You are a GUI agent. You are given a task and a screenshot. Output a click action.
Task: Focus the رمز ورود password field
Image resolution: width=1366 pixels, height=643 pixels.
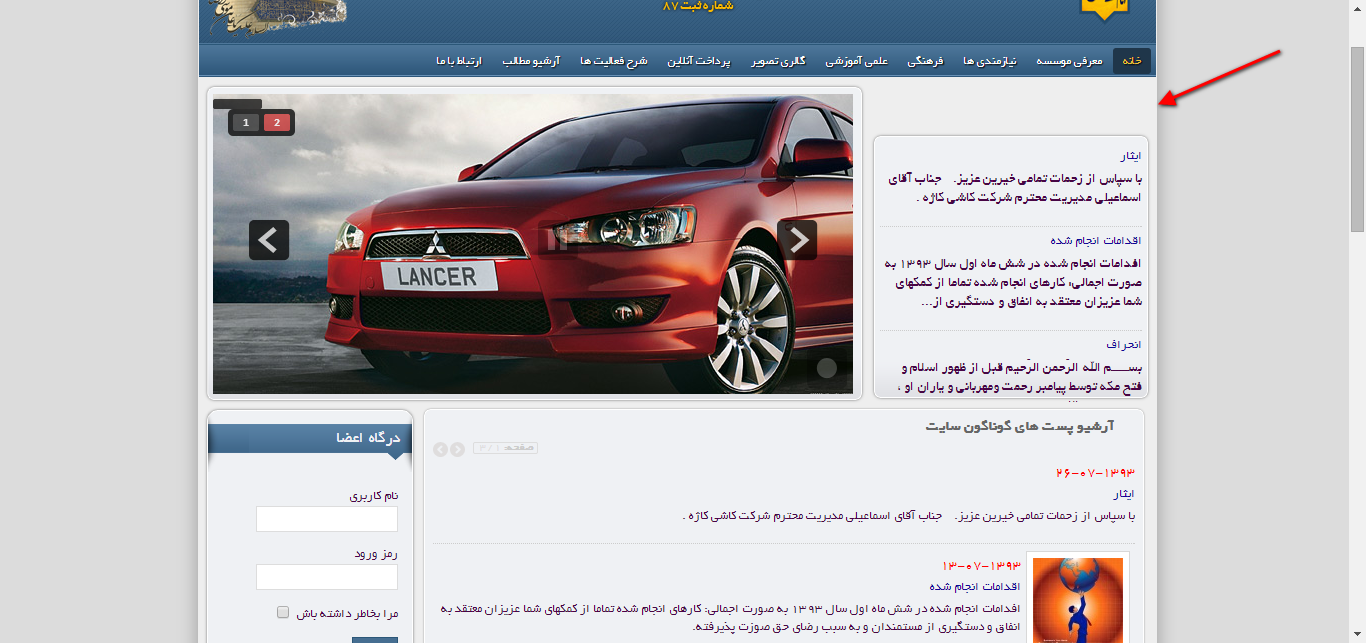pyautogui.click(x=327, y=577)
